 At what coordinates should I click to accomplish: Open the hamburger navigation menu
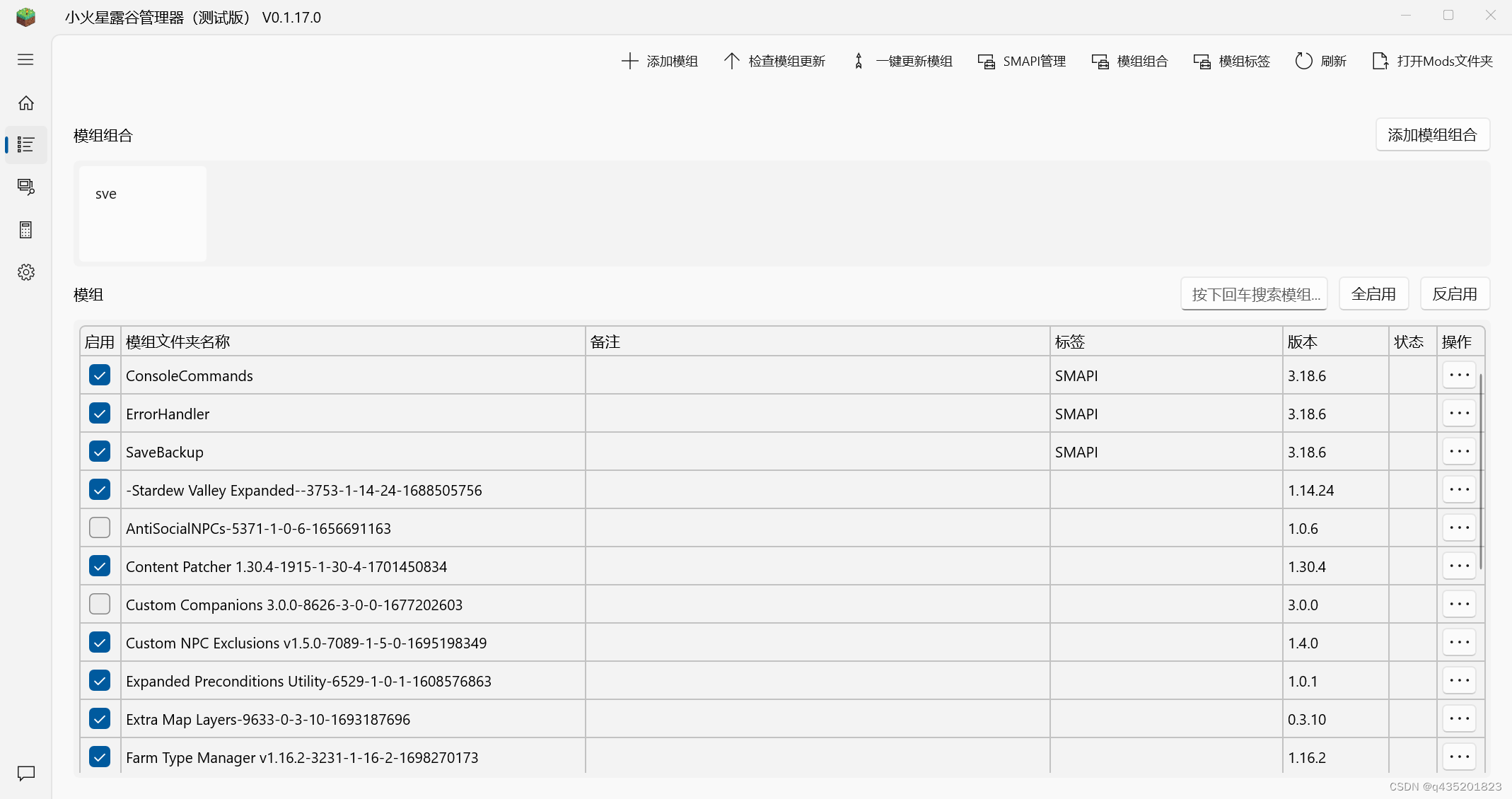click(25, 60)
